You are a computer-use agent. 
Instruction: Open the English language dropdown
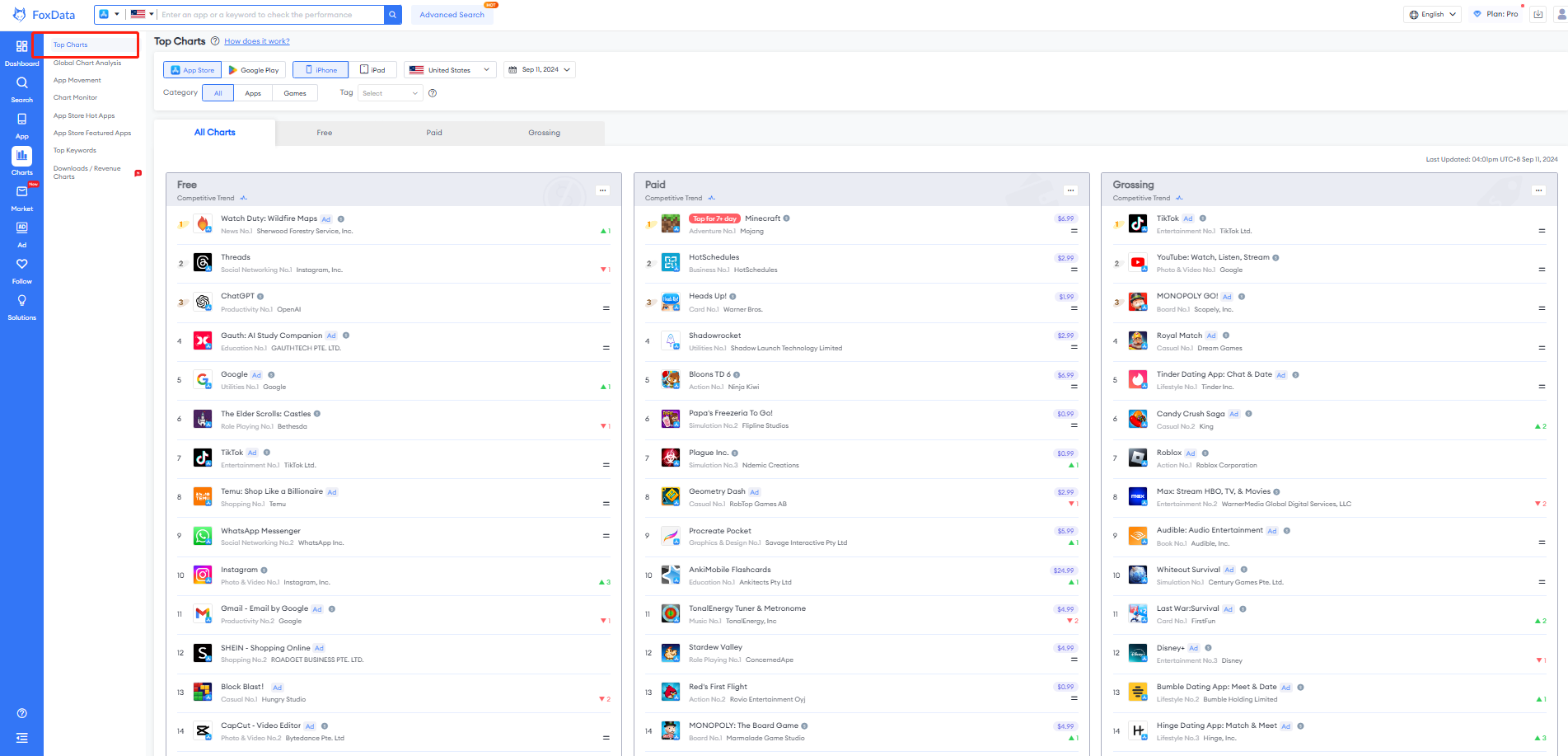pyautogui.click(x=1433, y=14)
